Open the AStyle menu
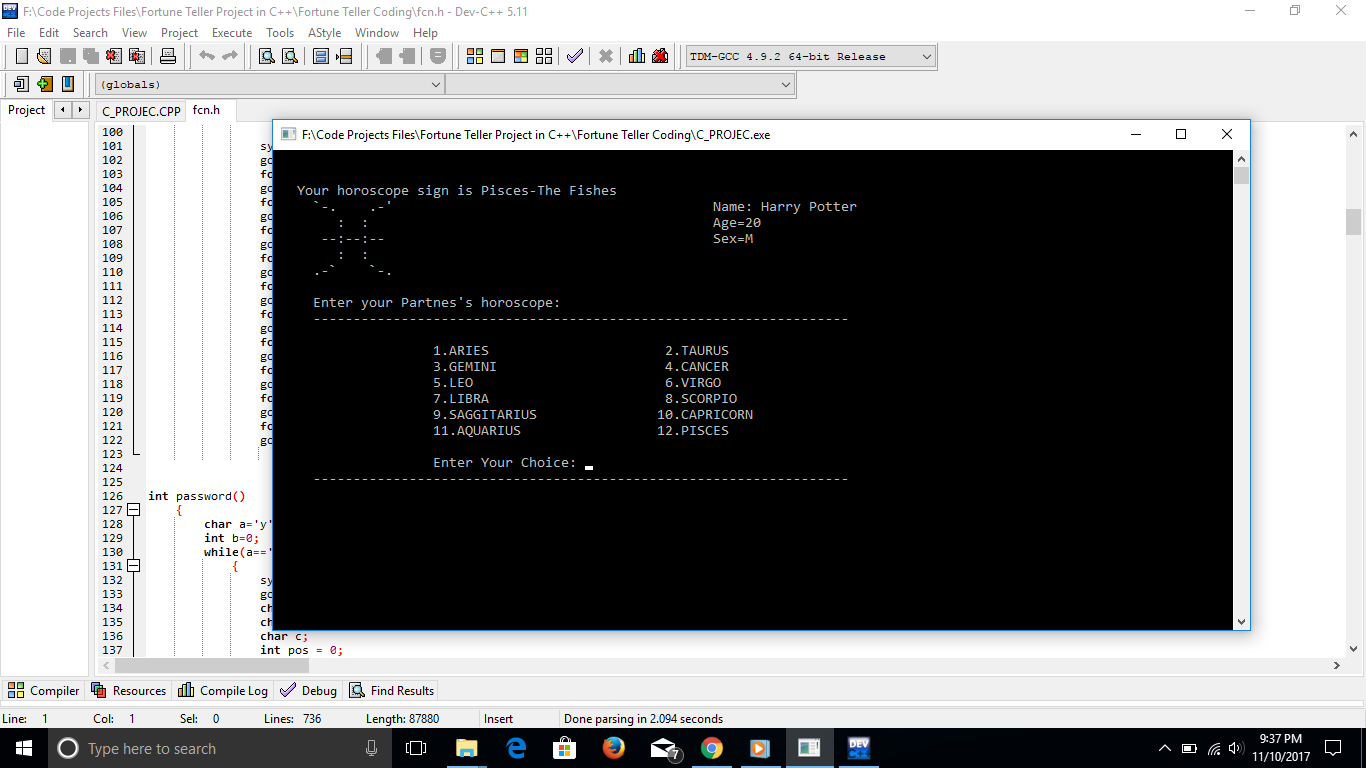This screenshot has width=1366, height=768. tap(324, 32)
